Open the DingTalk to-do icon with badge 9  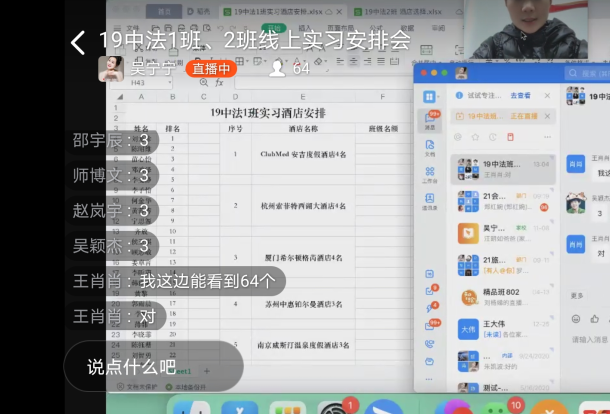pos(430,291)
